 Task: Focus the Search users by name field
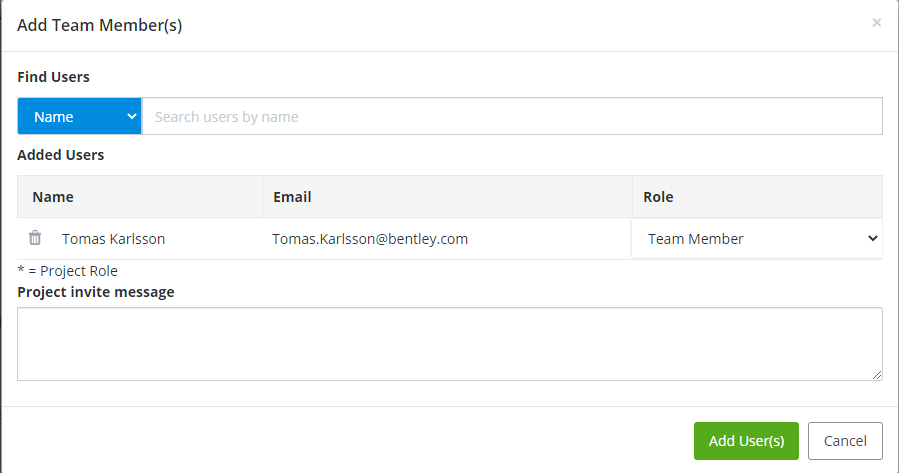click(512, 116)
